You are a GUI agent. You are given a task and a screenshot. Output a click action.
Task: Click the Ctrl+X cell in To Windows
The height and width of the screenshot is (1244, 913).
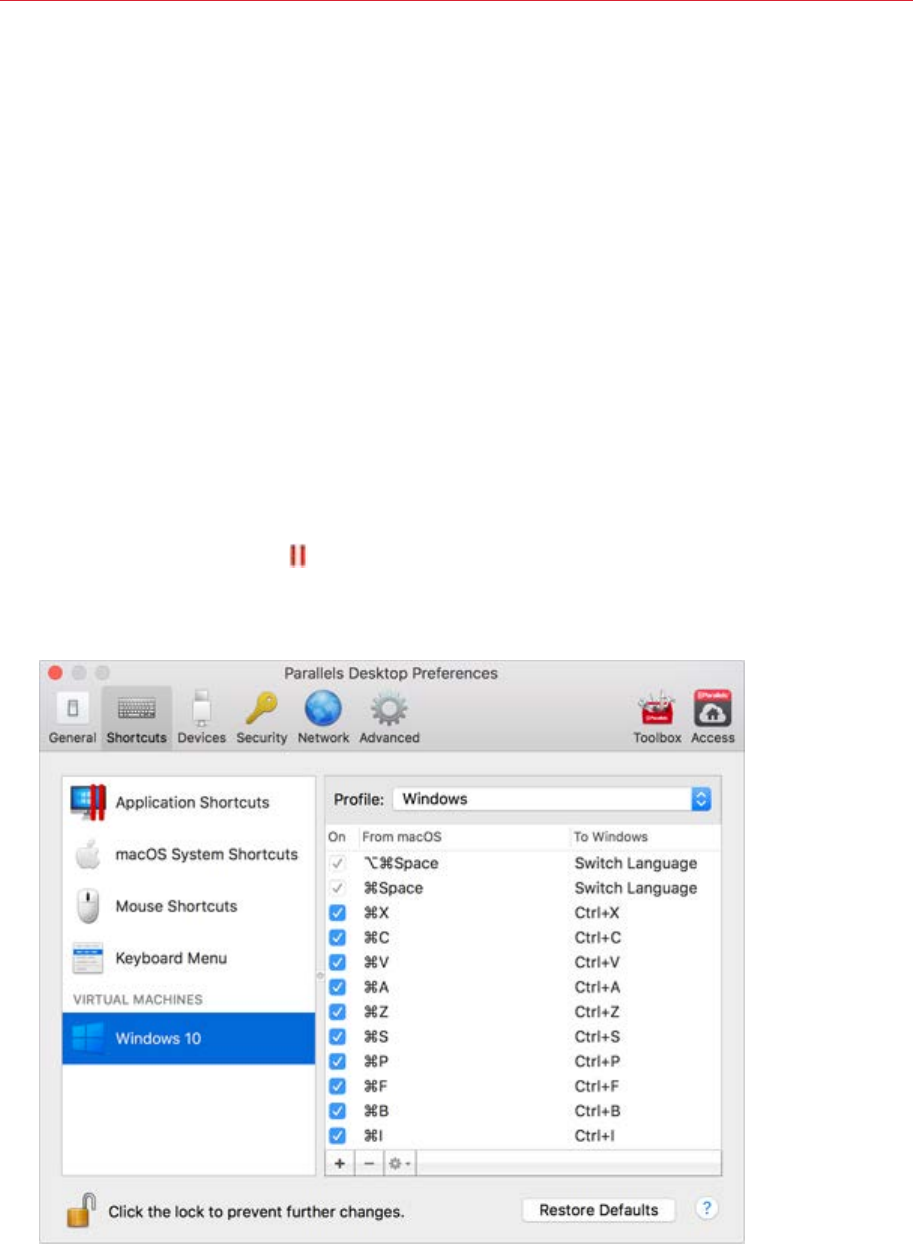pyautogui.click(x=597, y=913)
